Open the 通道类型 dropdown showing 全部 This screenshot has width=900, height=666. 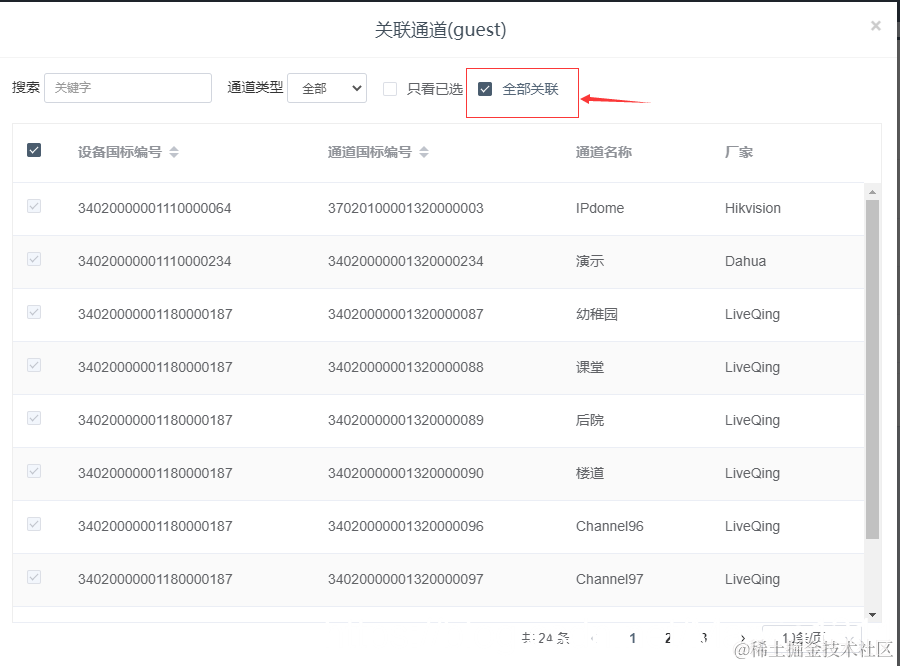coord(327,88)
